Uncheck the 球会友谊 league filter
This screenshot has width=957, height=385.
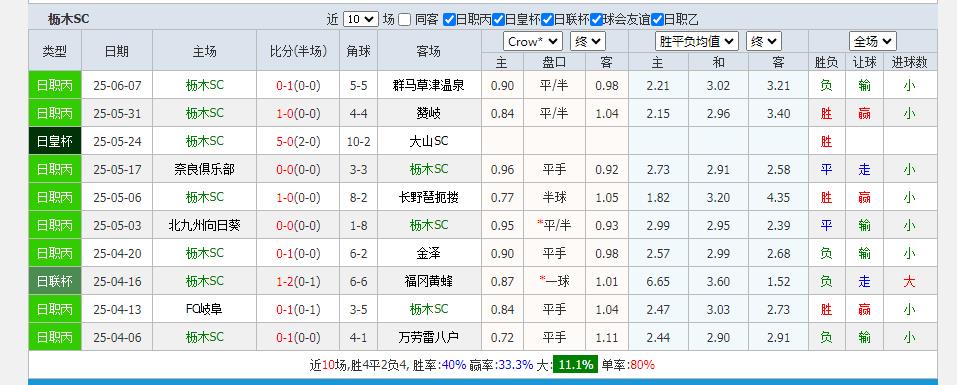tap(596, 20)
